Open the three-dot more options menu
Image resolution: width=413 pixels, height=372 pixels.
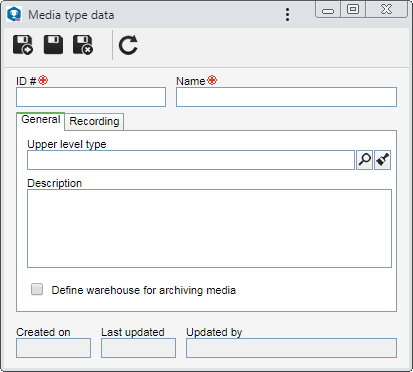[x=287, y=15]
